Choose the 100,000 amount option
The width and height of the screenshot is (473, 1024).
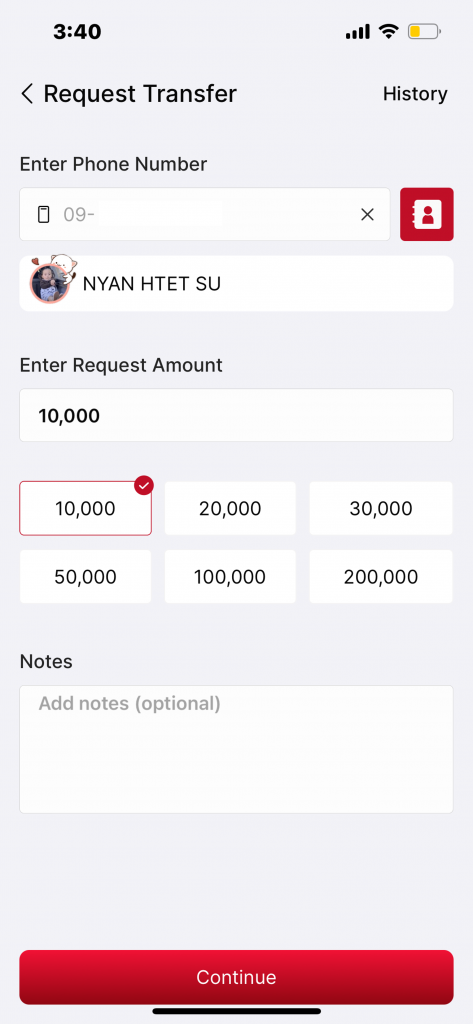point(230,577)
